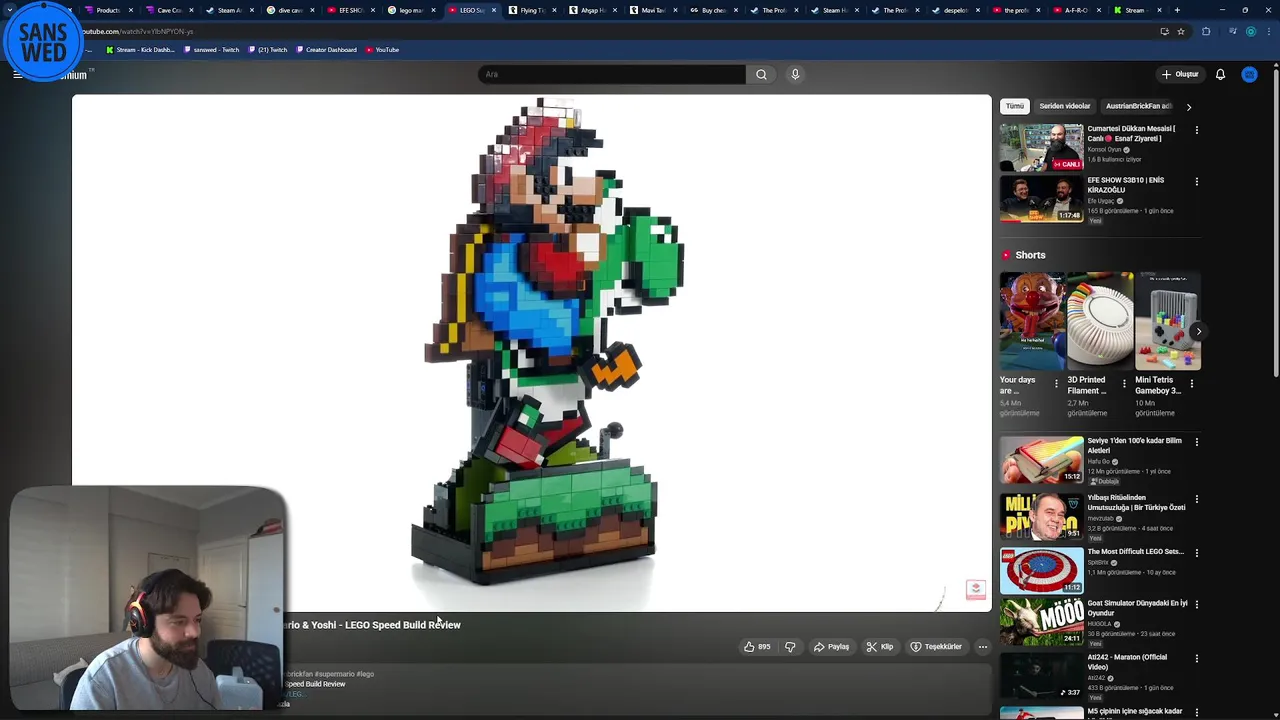Open options for 3D Printed Filament short
Screen dimensions: 1280x720
tap(1124, 383)
